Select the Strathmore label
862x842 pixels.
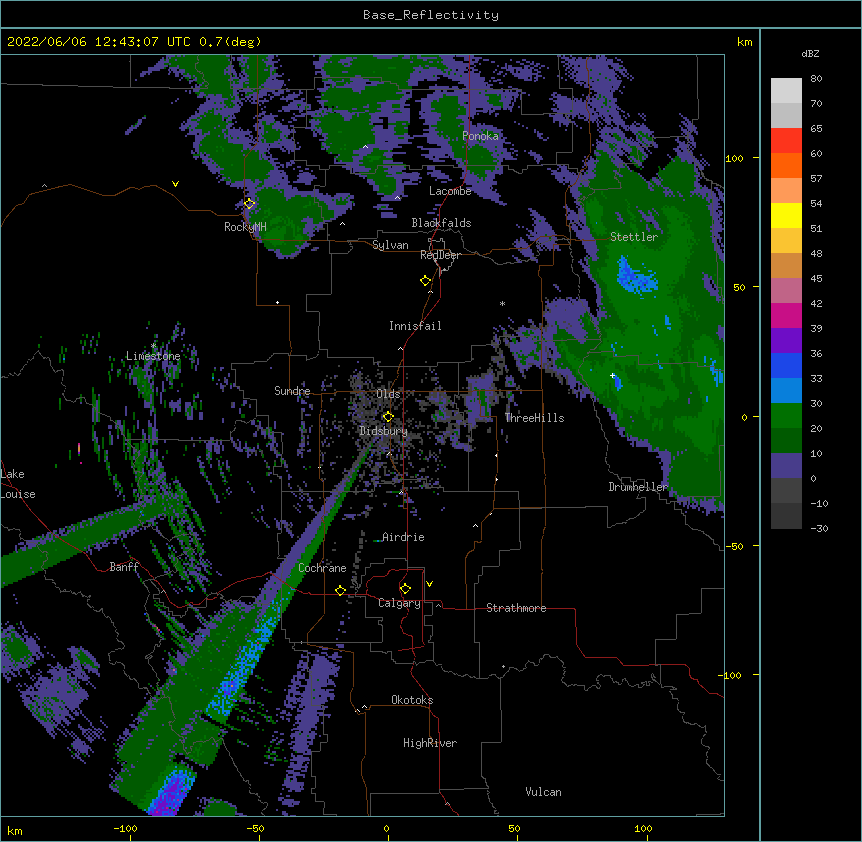[516, 608]
